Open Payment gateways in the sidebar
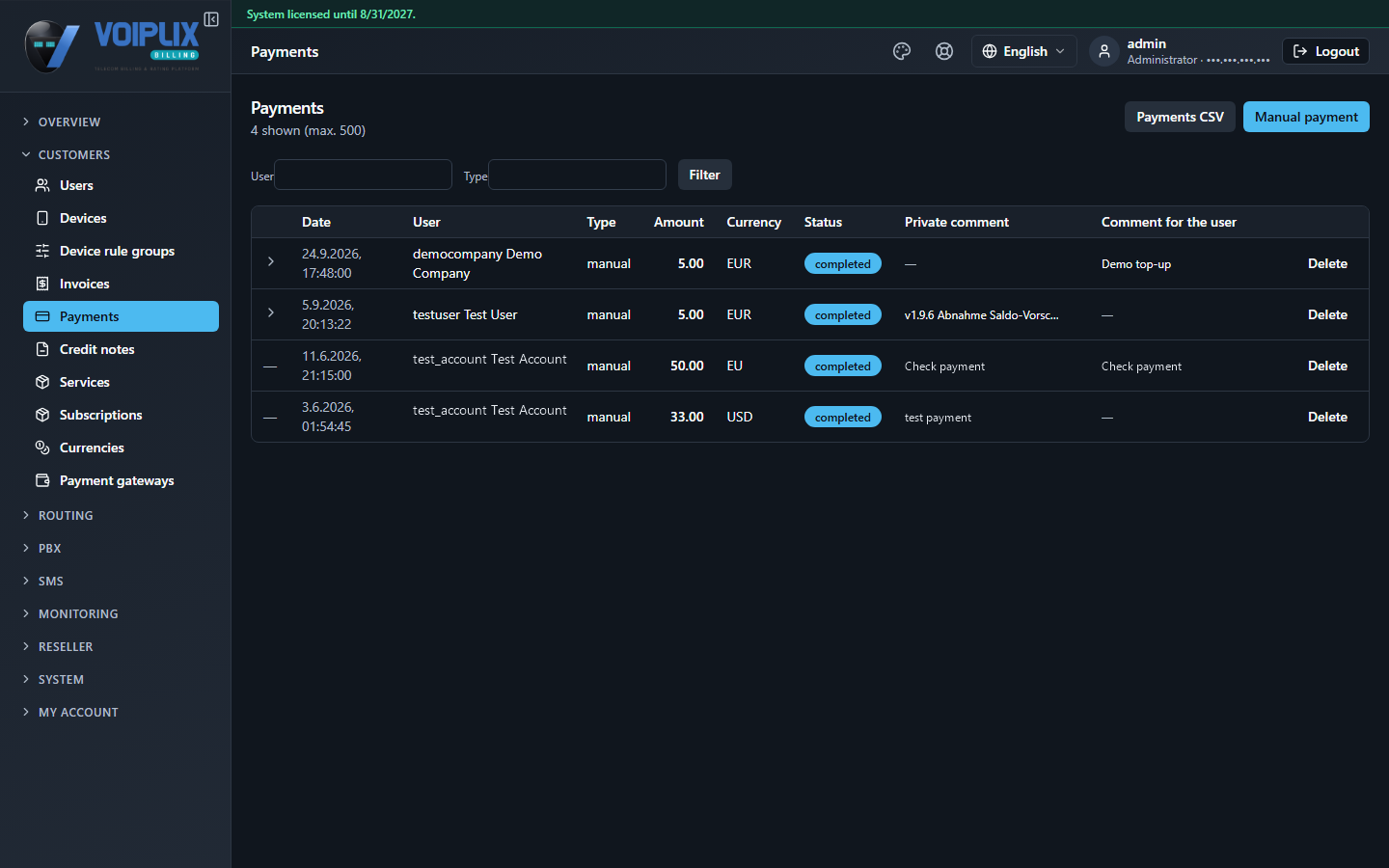Screen dimensions: 1389x868 (121, 480)
